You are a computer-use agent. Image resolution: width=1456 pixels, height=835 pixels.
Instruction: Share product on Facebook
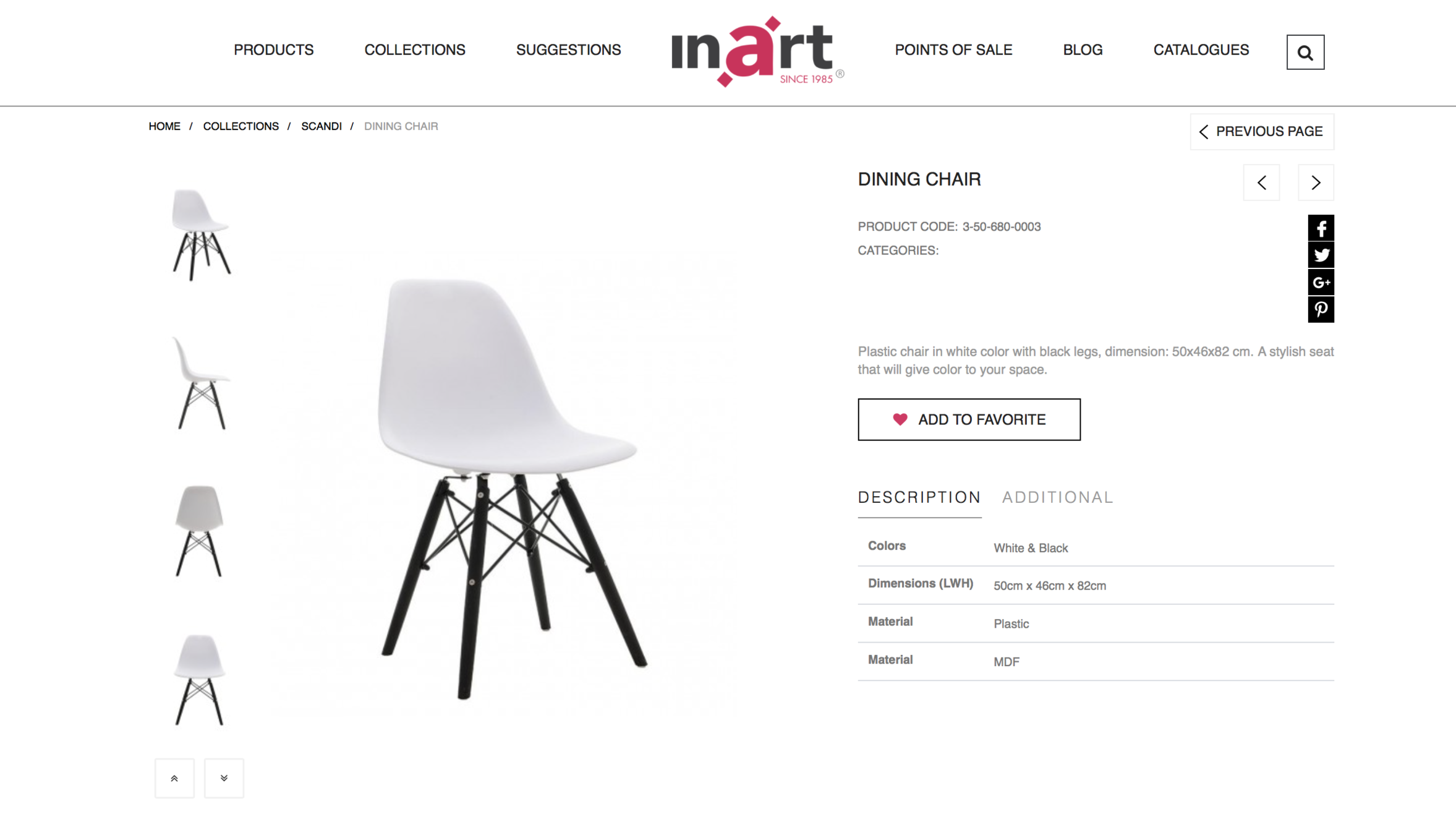tap(1321, 228)
